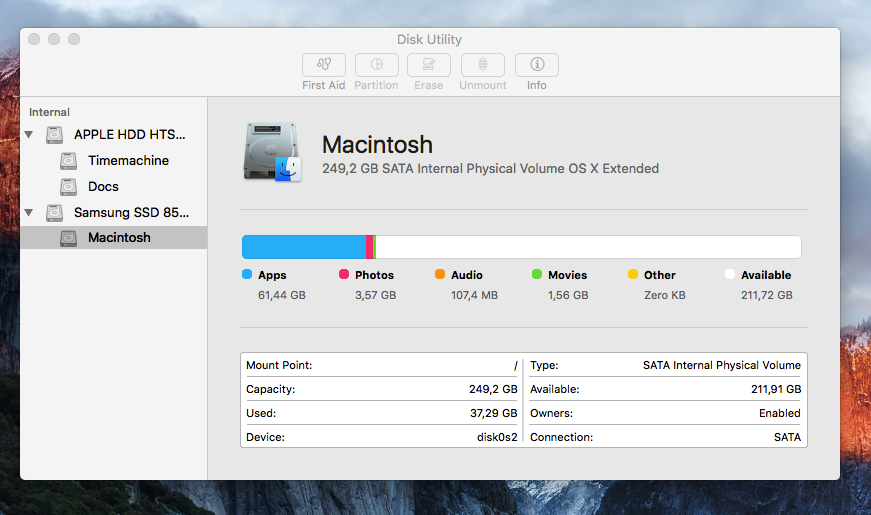Click SATA Internal Physical Volume type value
The height and width of the screenshot is (515, 871).
(x=722, y=365)
